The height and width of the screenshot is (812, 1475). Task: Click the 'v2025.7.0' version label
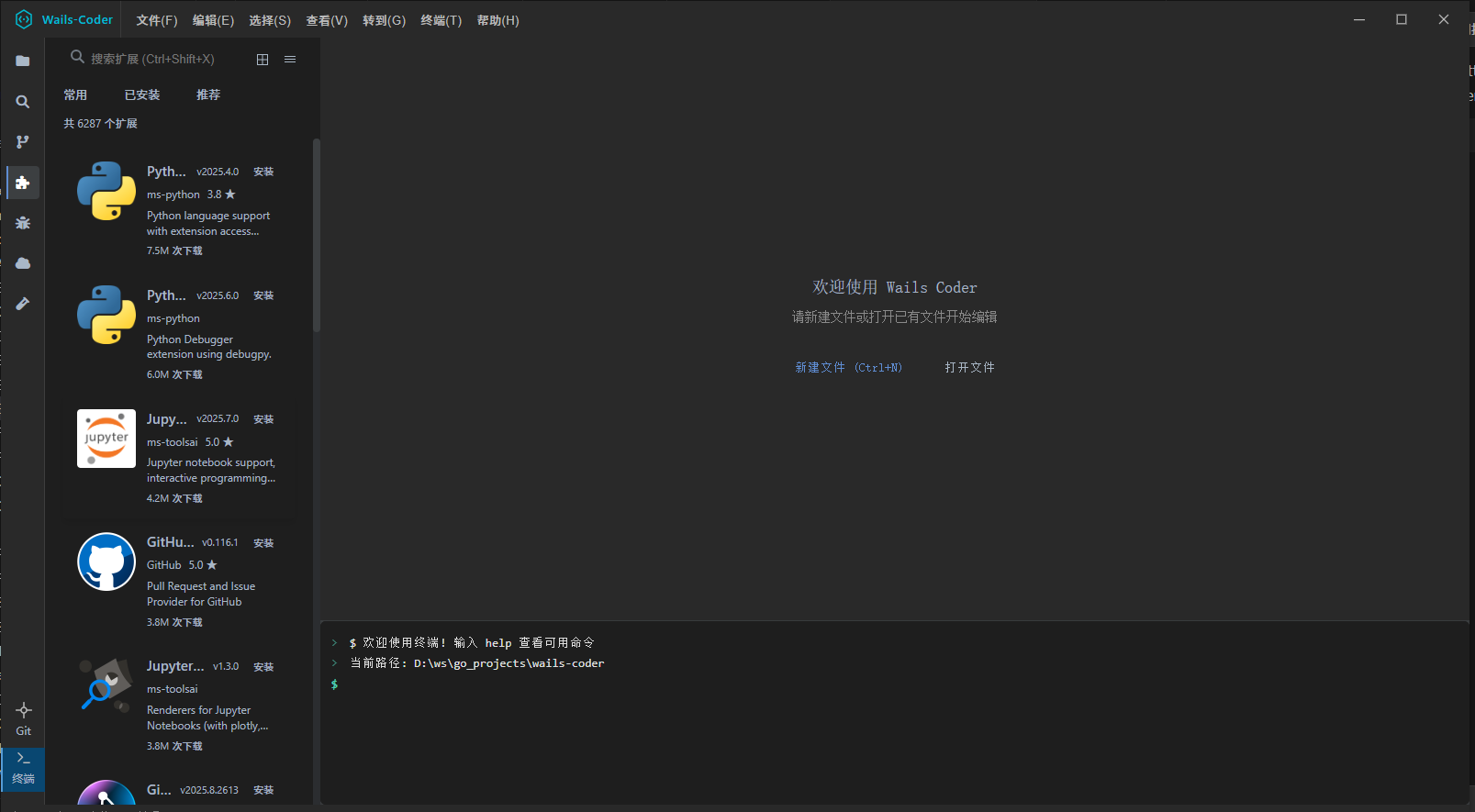[x=218, y=419]
